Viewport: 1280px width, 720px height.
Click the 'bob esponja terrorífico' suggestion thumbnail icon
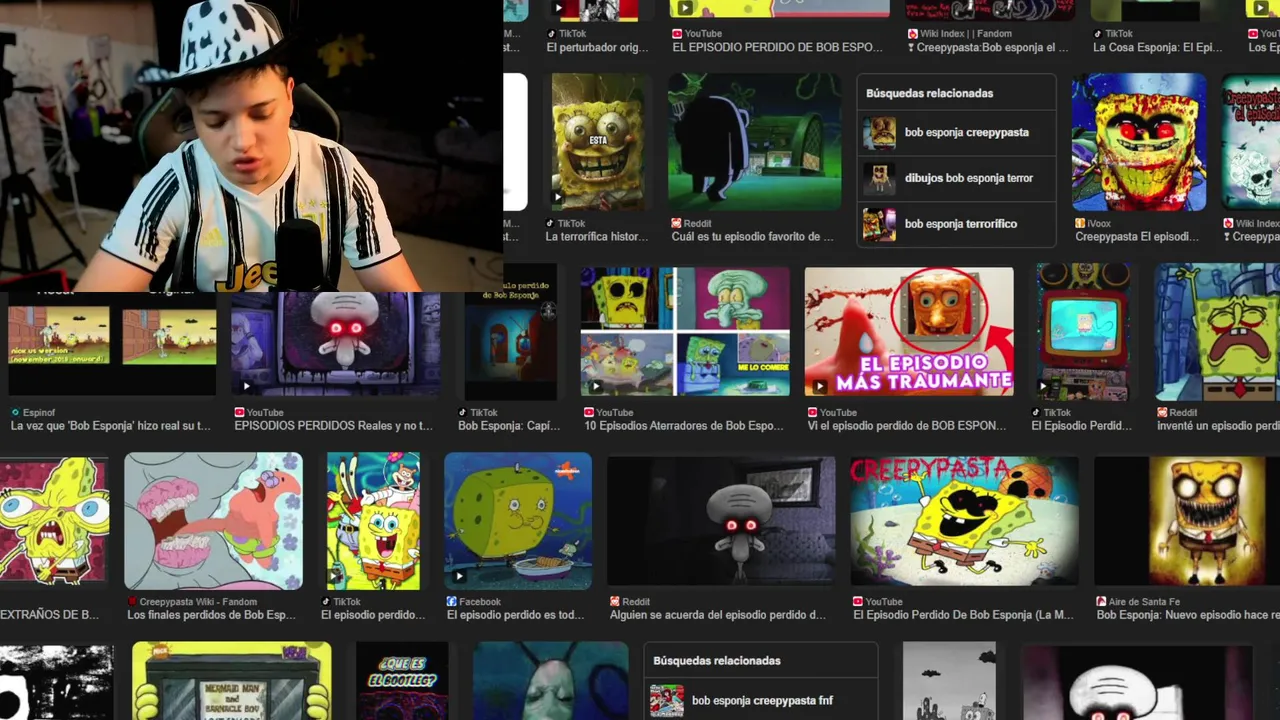(x=880, y=224)
